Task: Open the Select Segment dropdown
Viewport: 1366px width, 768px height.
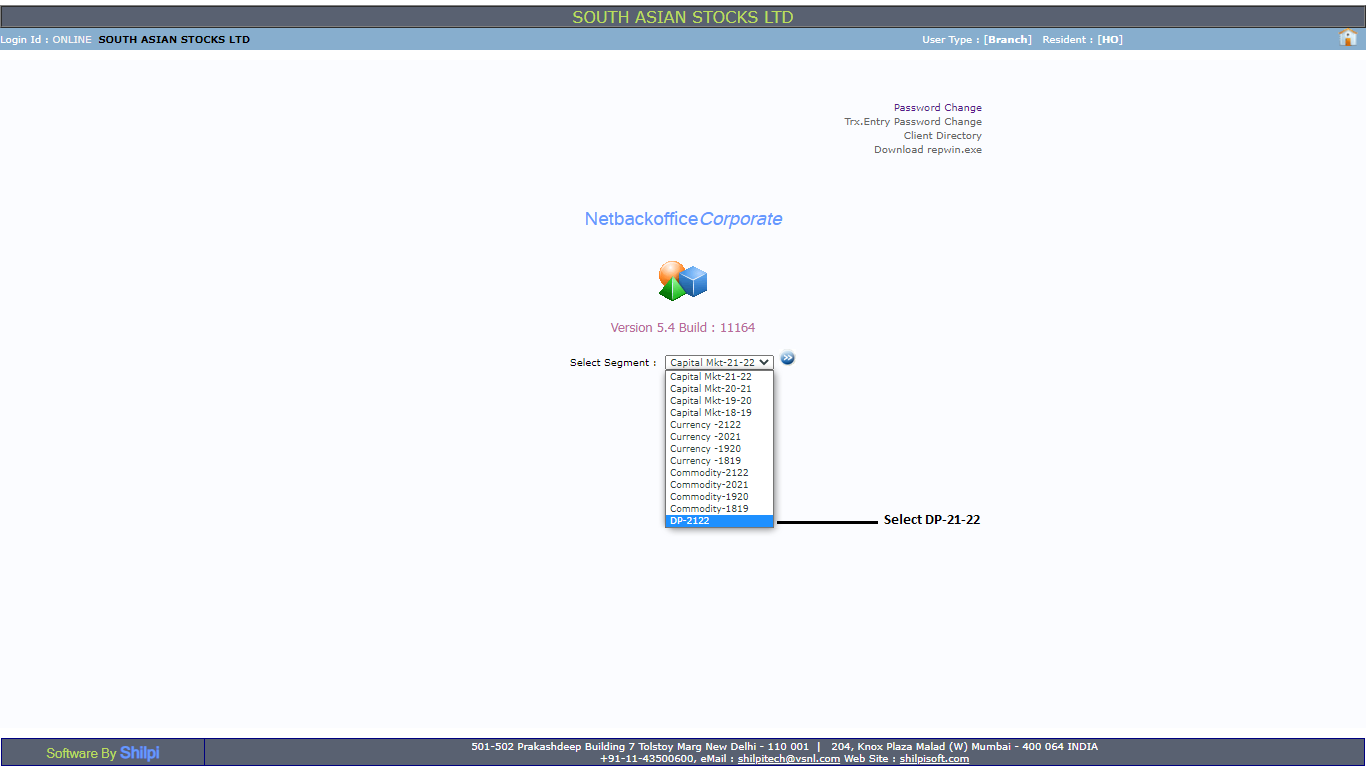Action: (x=719, y=363)
